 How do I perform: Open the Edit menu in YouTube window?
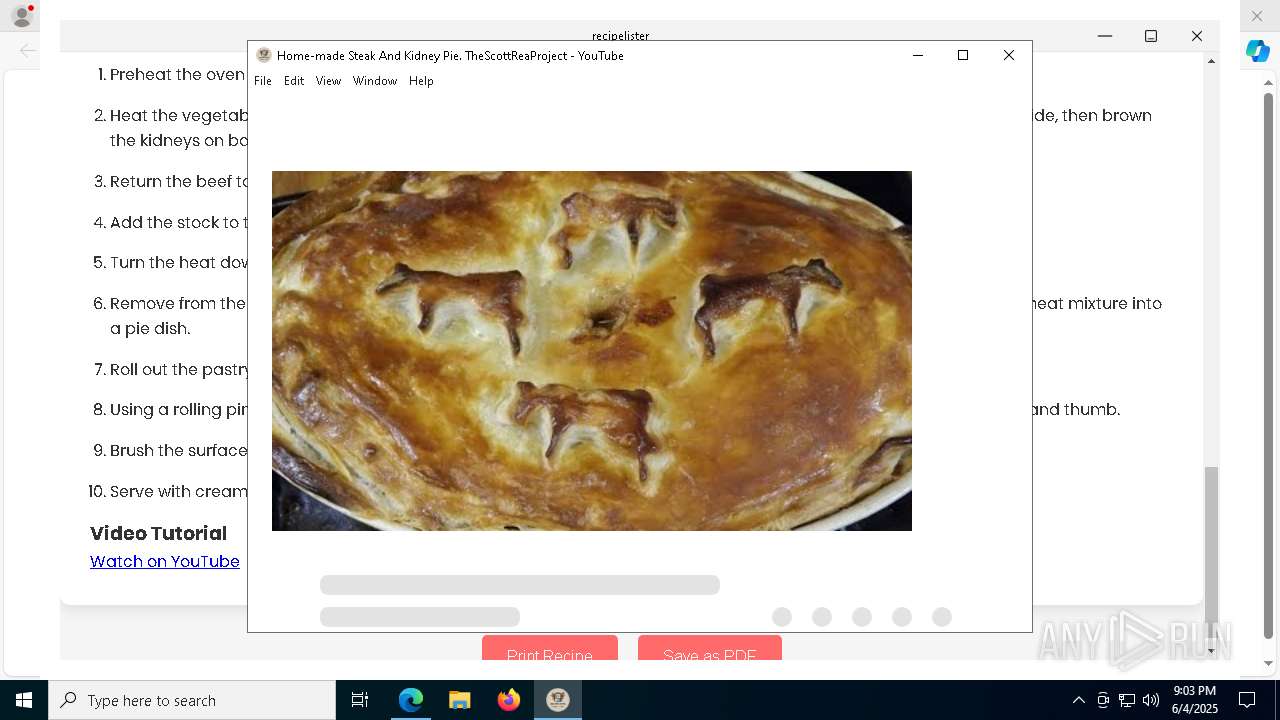tap(293, 81)
